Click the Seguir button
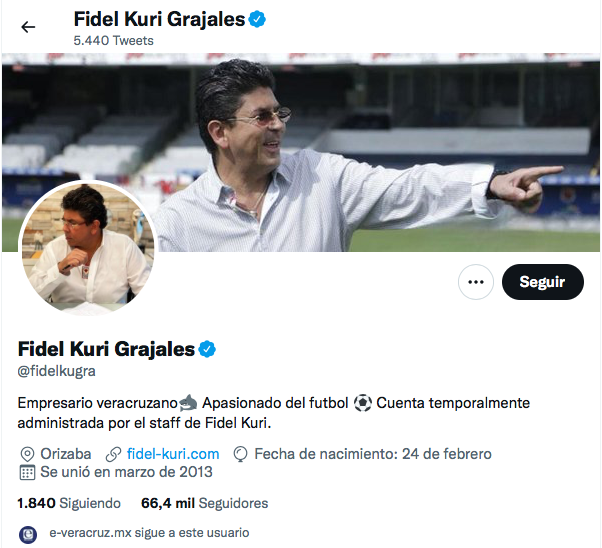The image size is (602, 548). click(x=542, y=282)
